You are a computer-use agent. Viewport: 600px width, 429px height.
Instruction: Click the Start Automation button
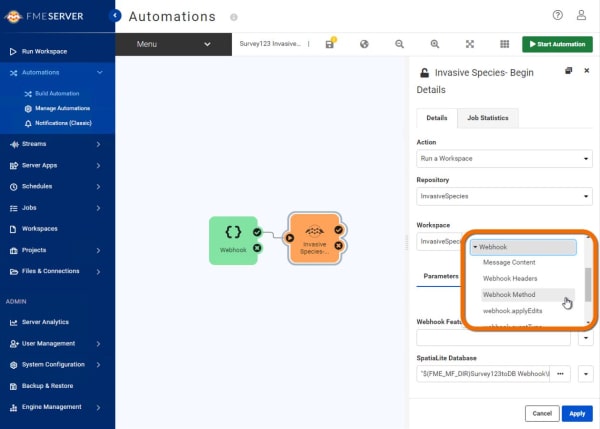pyautogui.click(x=557, y=44)
